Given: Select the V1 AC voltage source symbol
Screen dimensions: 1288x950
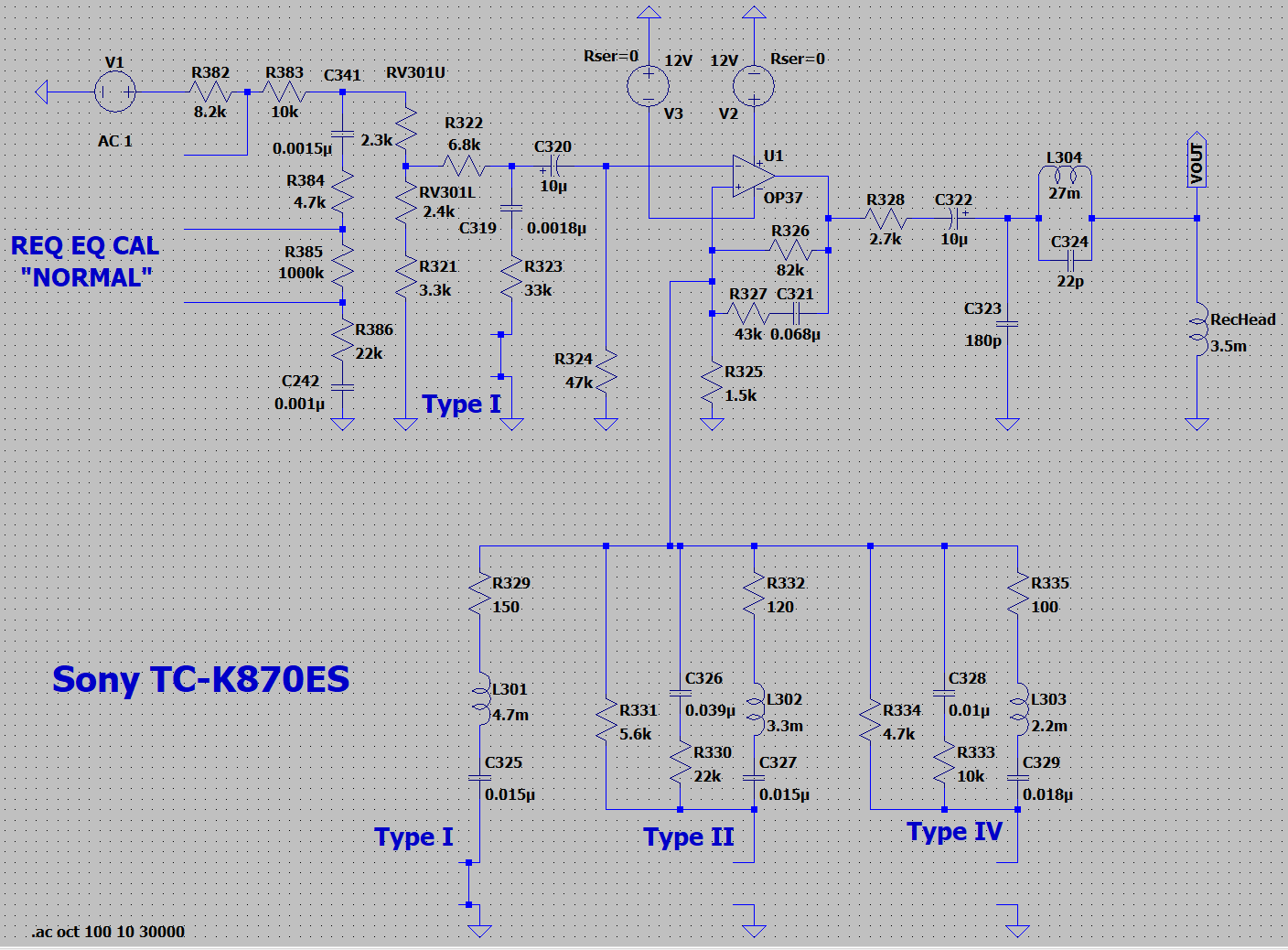Looking at the screenshot, I should coord(115,92).
